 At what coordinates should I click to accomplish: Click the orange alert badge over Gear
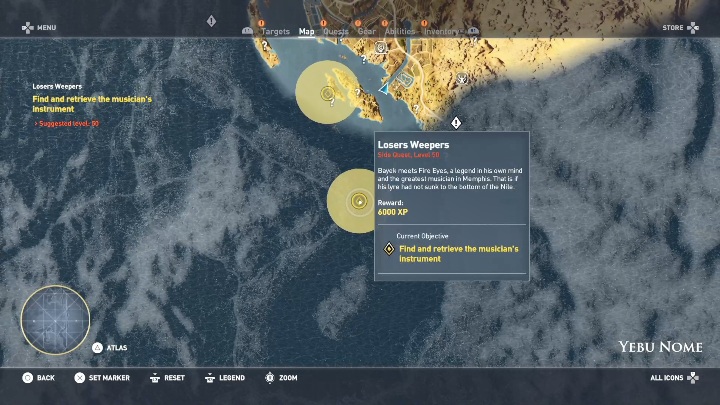click(x=358, y=23)
